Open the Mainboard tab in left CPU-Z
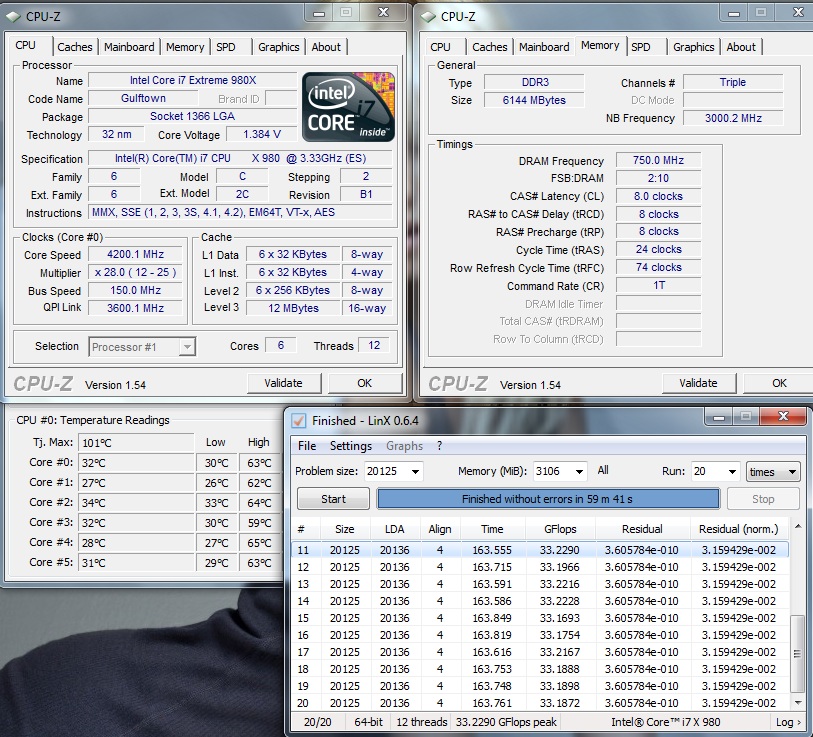The image size is (813, 737). click(129, 47)
